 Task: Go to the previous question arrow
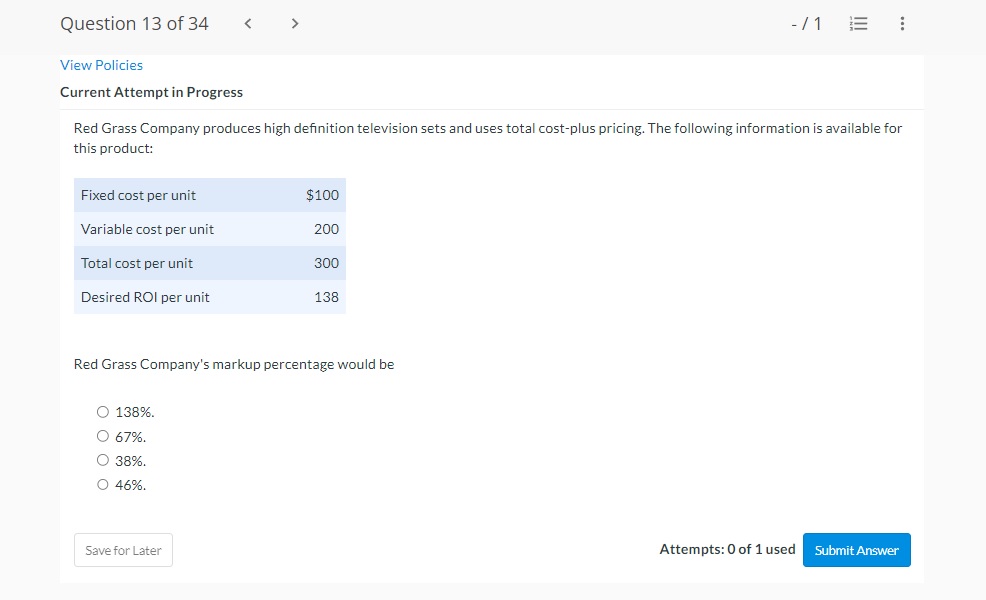(x=248, y=24)
